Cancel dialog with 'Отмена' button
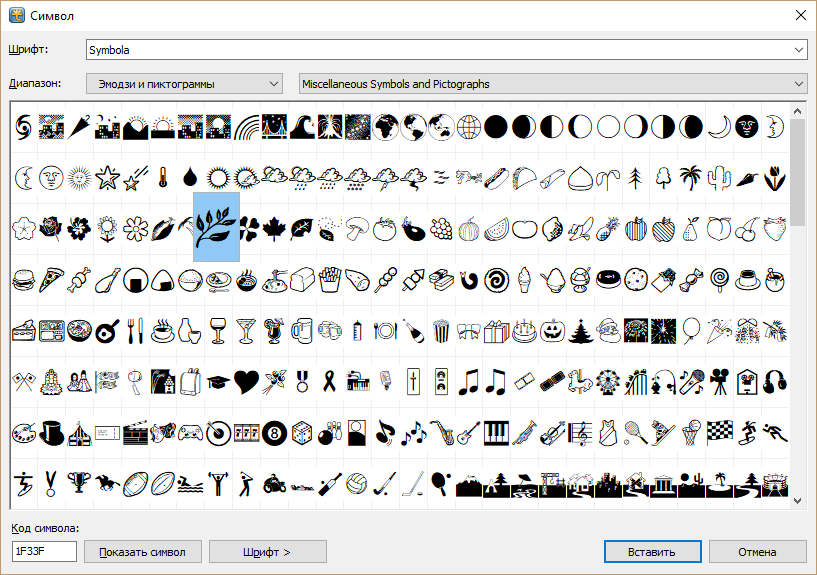 757,552
